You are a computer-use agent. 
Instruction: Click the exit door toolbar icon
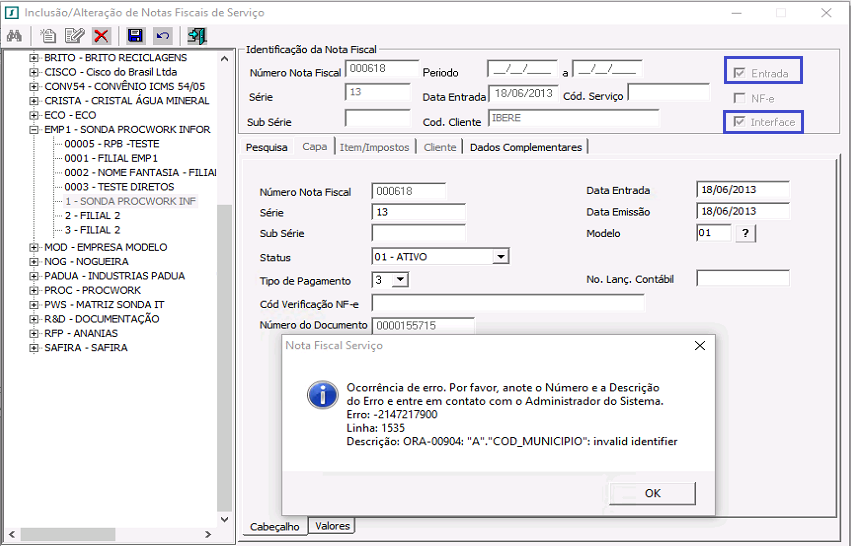[x=196, y=36]
